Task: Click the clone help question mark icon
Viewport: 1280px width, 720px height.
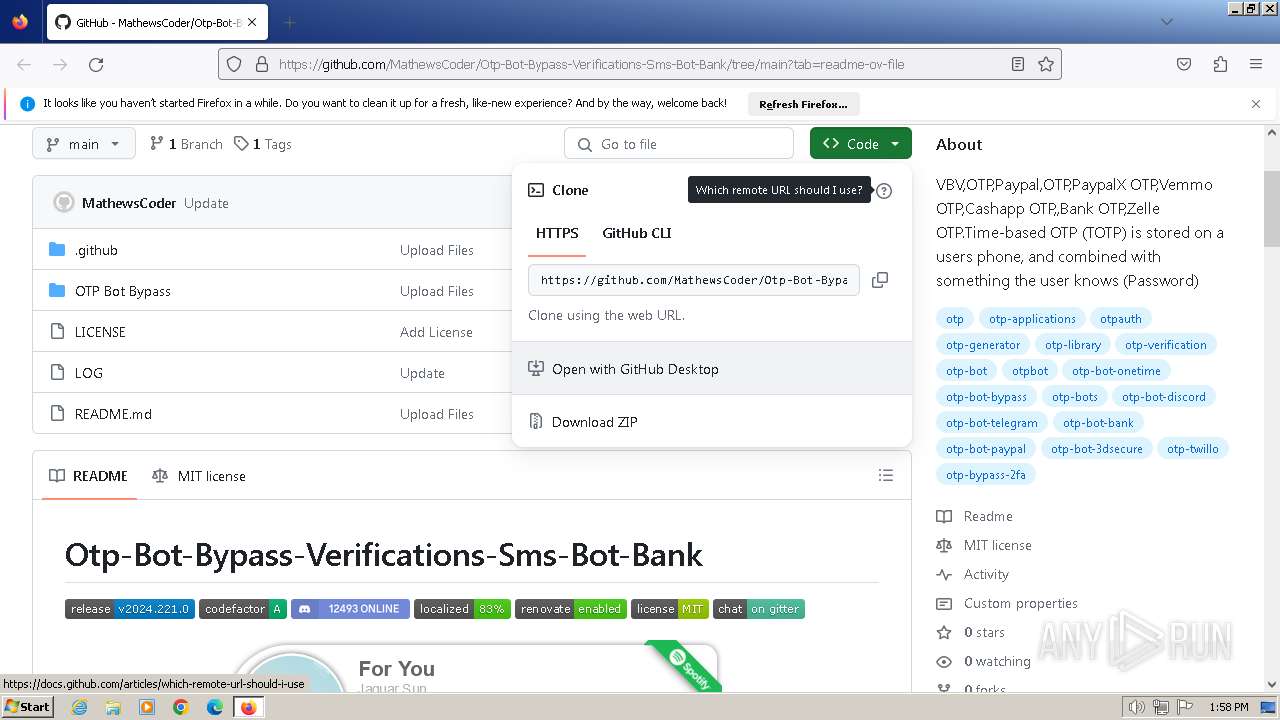Action: 884,190
